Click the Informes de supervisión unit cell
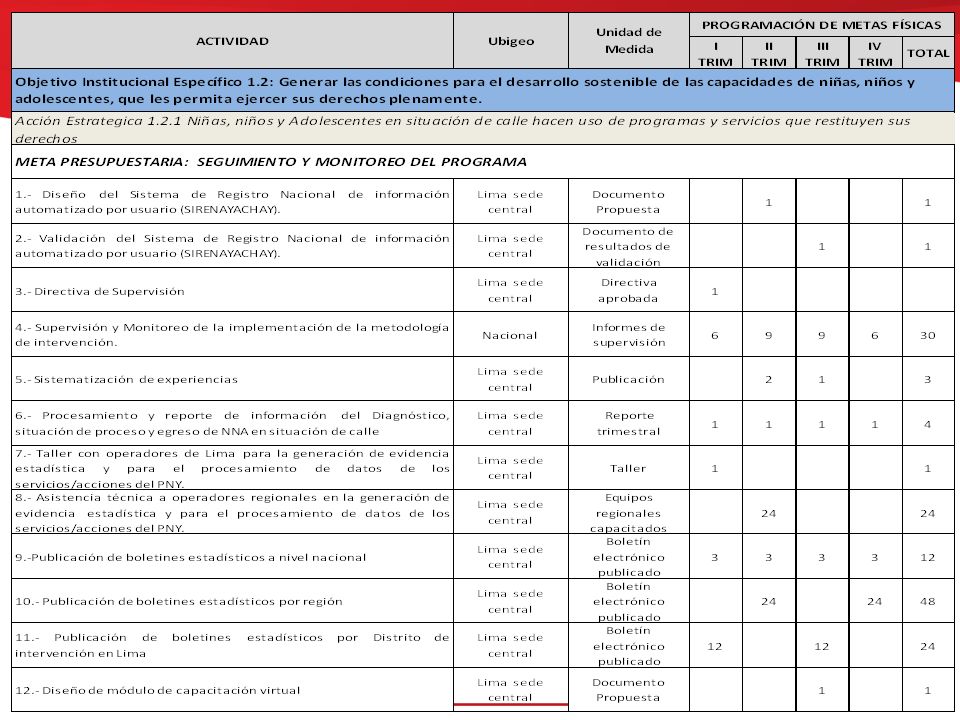 629,335
